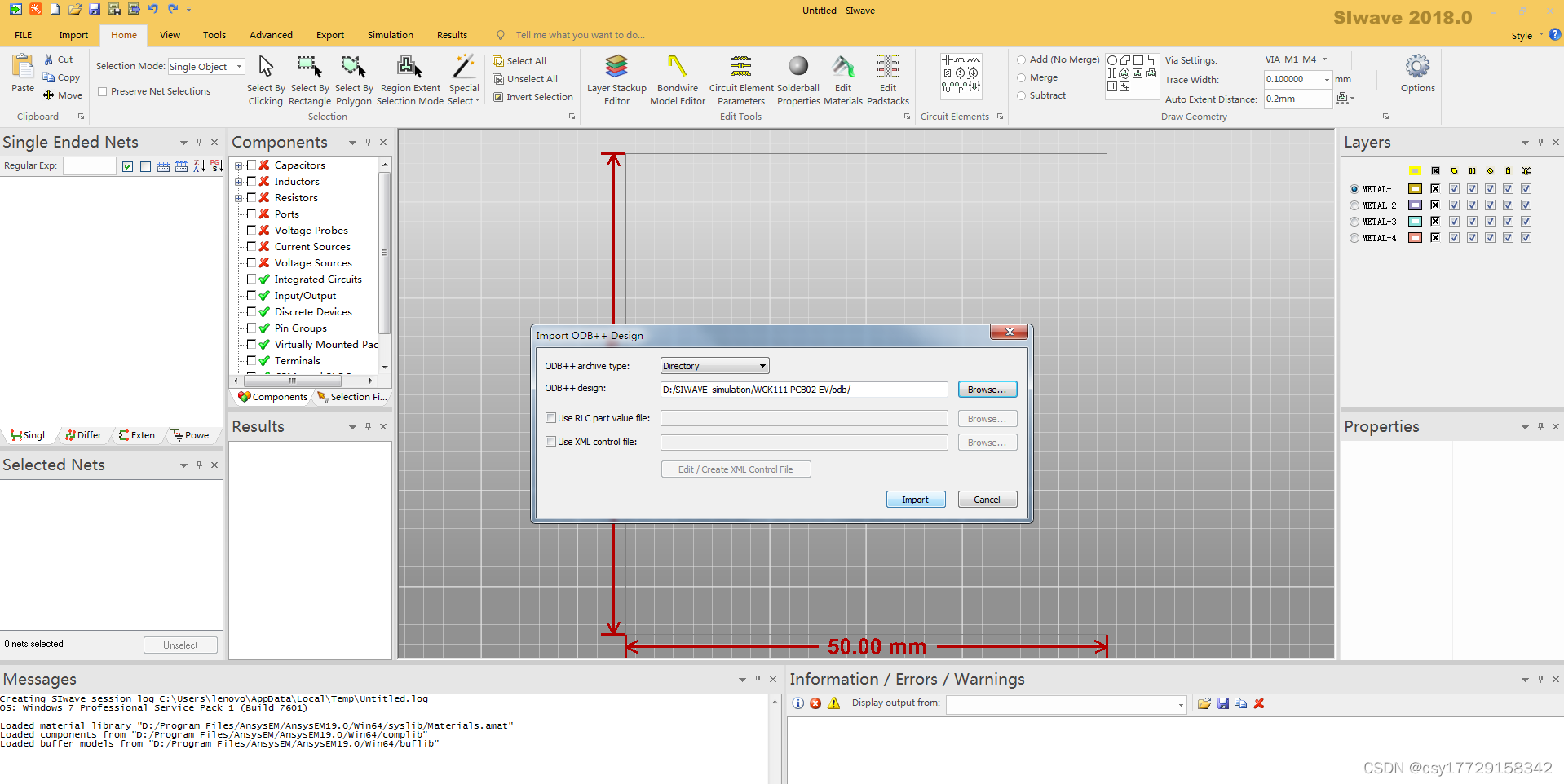
Task: Open Circuit Element Parameters
Action: click(741, 80)
